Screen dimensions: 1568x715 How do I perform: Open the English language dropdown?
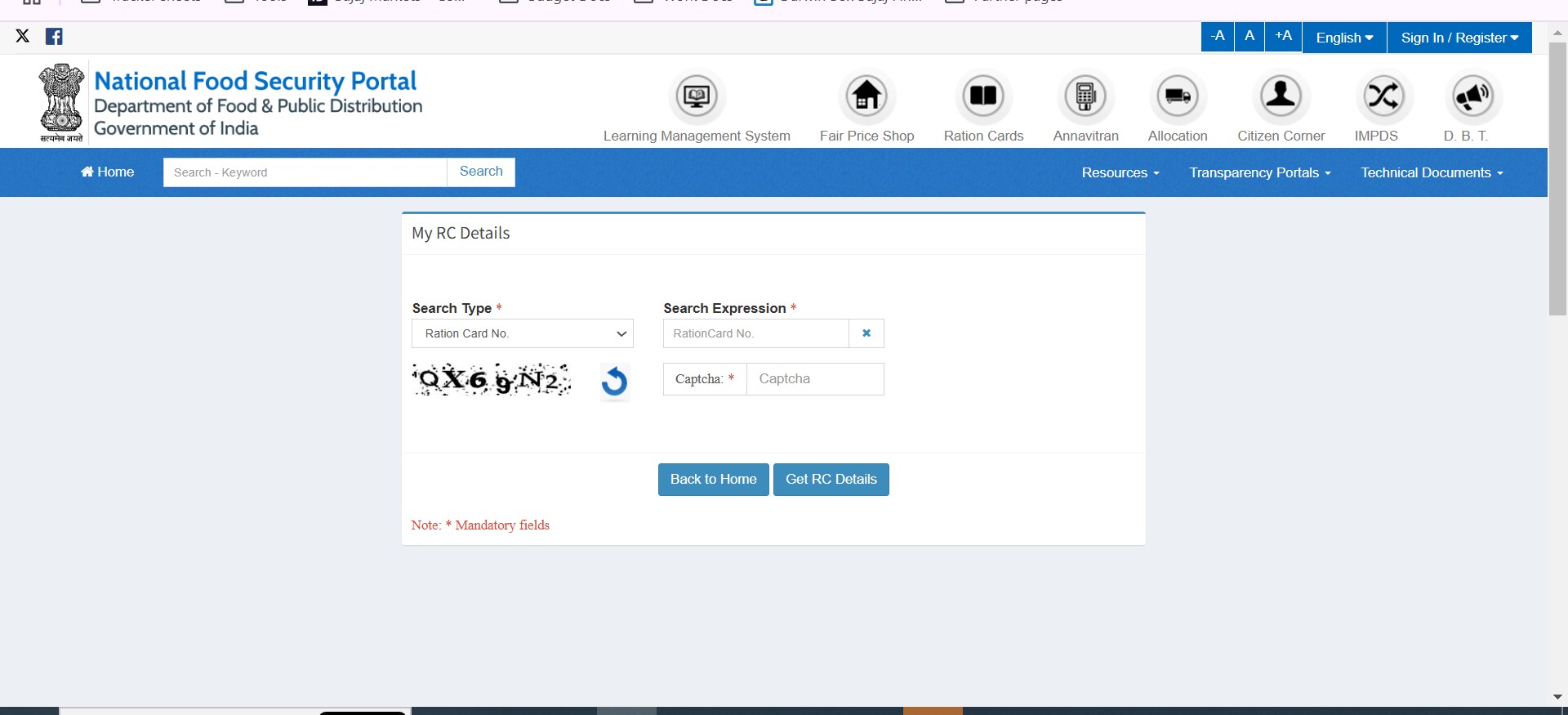1343,38
